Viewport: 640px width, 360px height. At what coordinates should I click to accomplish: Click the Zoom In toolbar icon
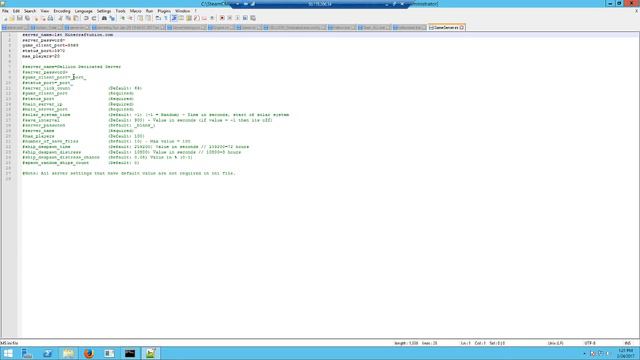click(x=122, y=18)
